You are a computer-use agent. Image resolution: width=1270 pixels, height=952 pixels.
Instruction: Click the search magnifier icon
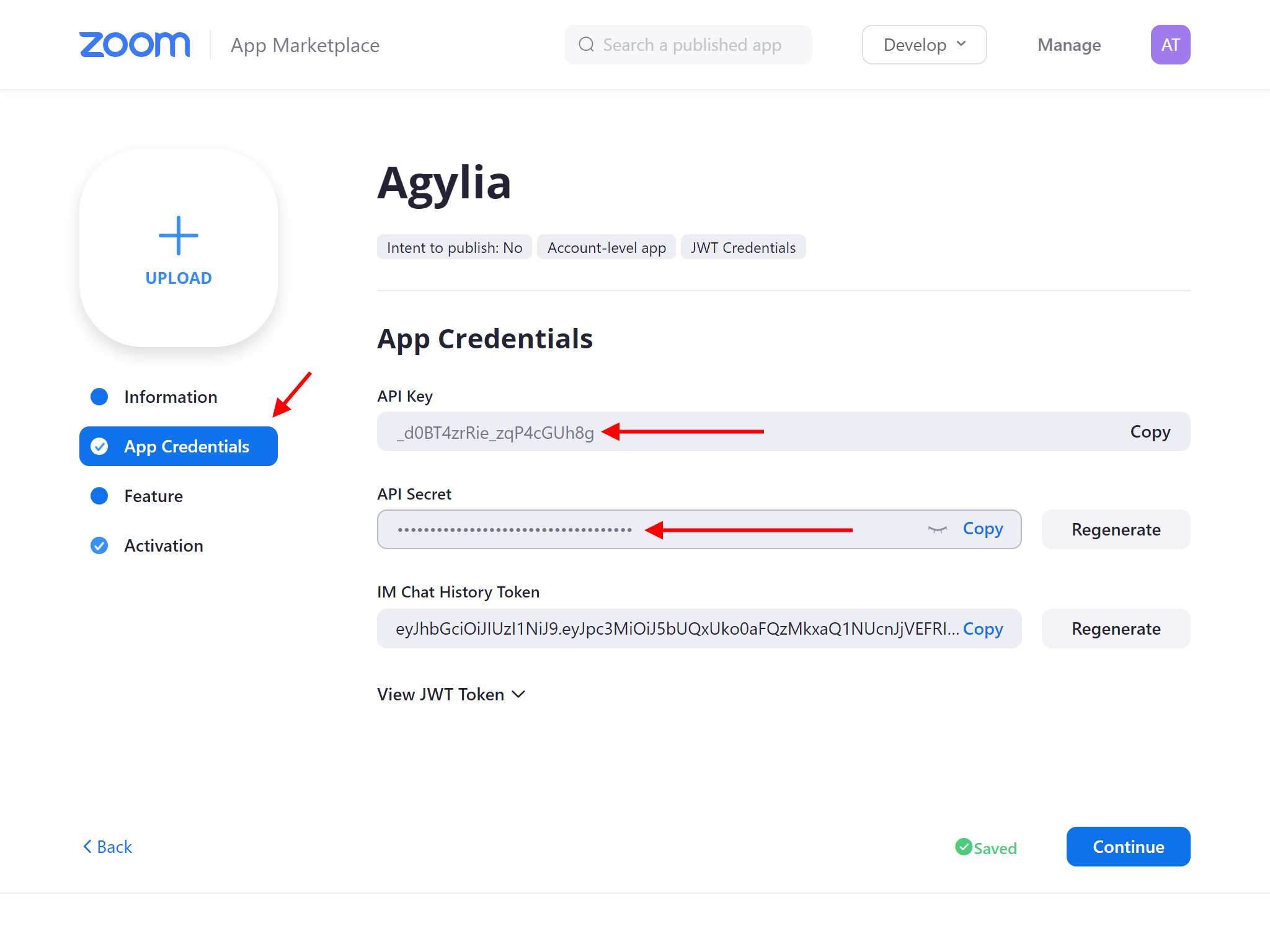586,45
